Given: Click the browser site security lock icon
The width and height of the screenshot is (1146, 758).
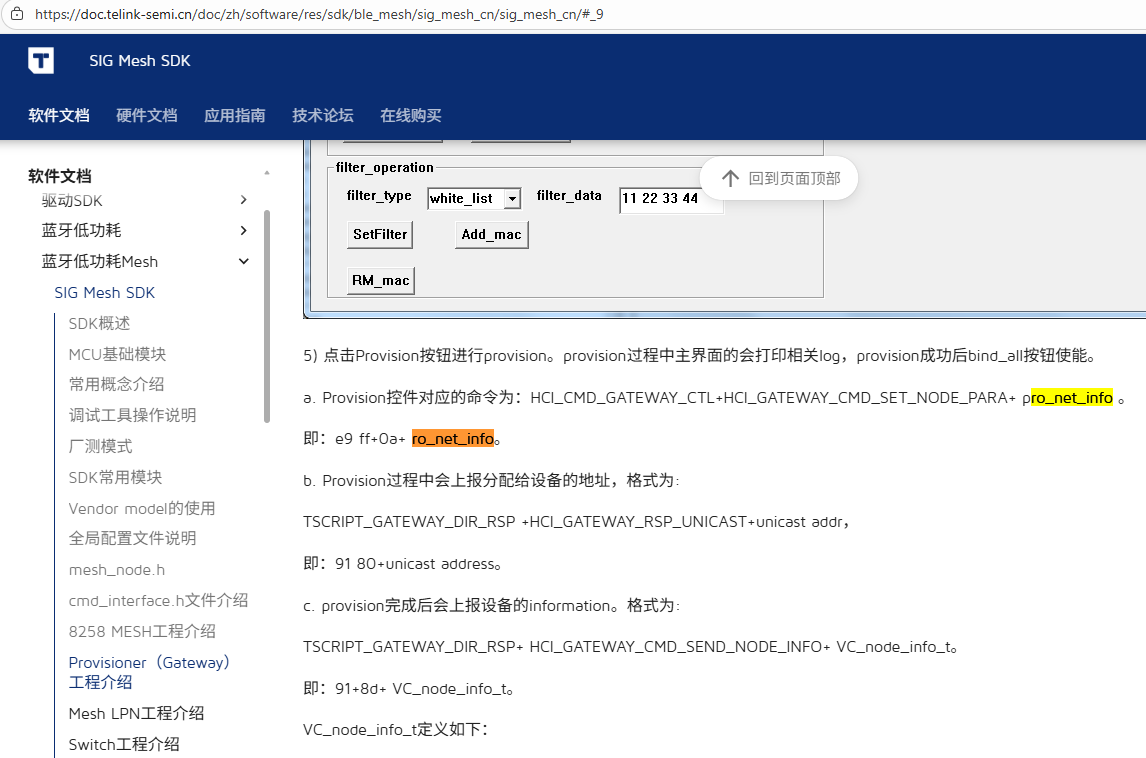Looking at the screenshot, I should [17, 15].
